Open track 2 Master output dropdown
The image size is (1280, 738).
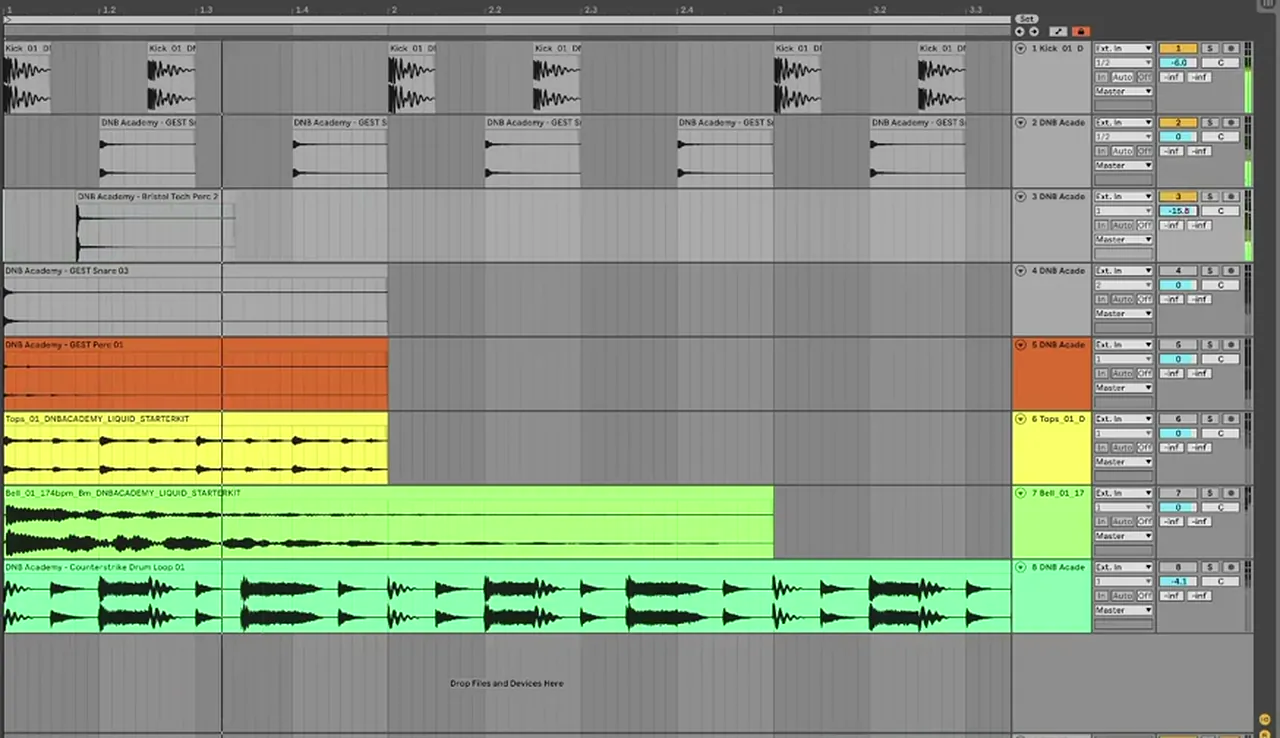pyautogui.click(x=1124, y=165)
